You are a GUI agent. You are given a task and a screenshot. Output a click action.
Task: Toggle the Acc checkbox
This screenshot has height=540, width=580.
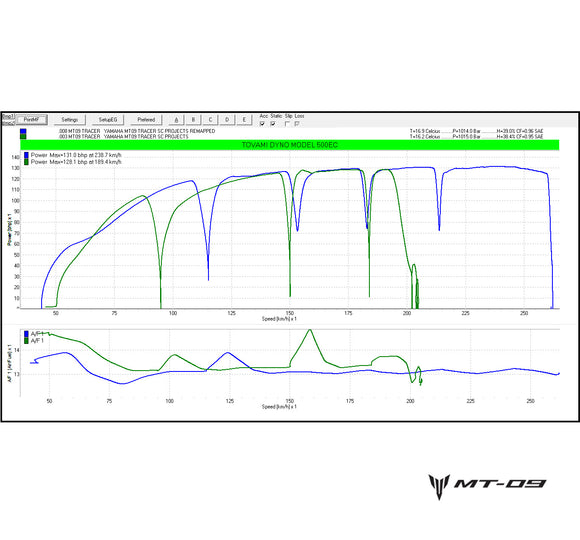tap(262, 124)
